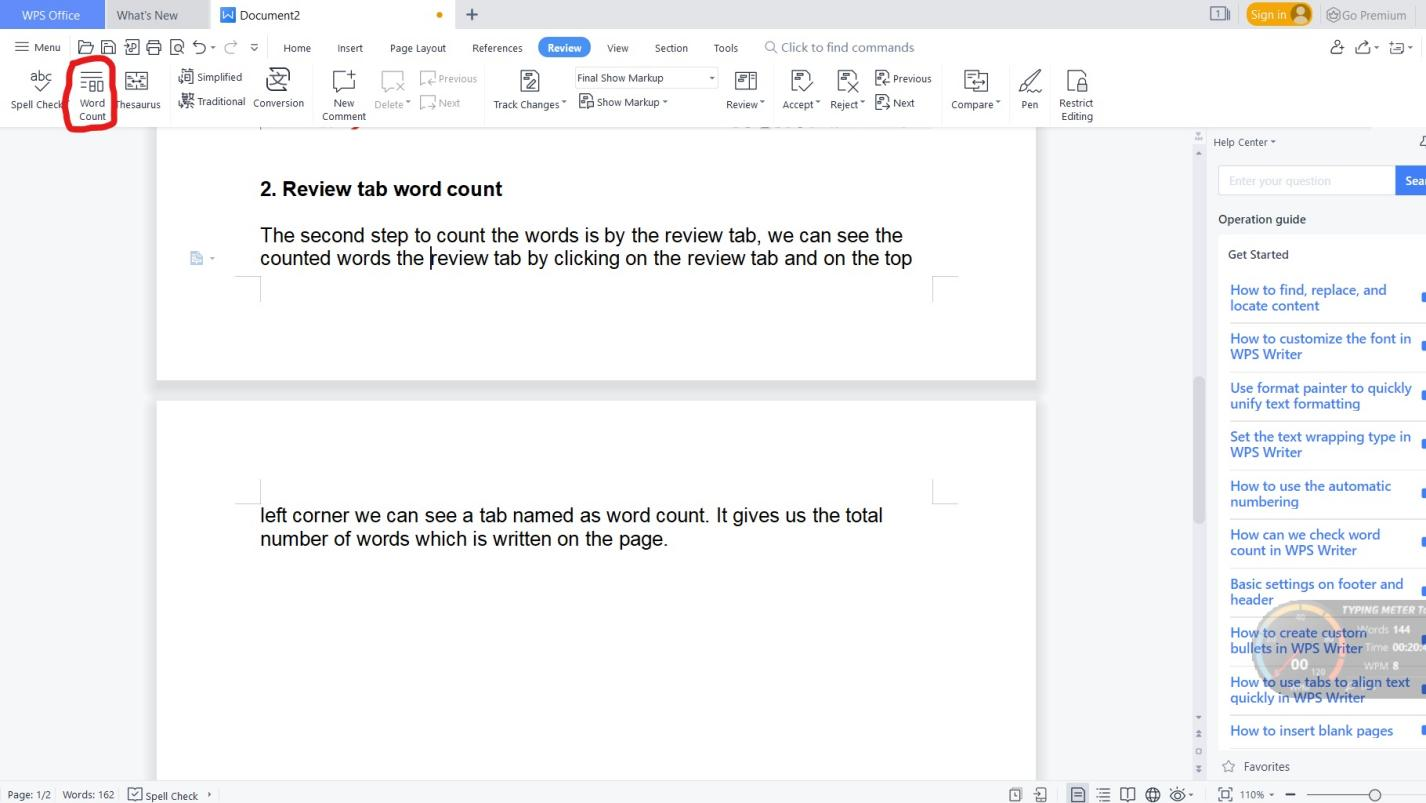
Task: Toggle Traditional Chinese conversion
Action: pyautogui.click(x=212, y=101)
